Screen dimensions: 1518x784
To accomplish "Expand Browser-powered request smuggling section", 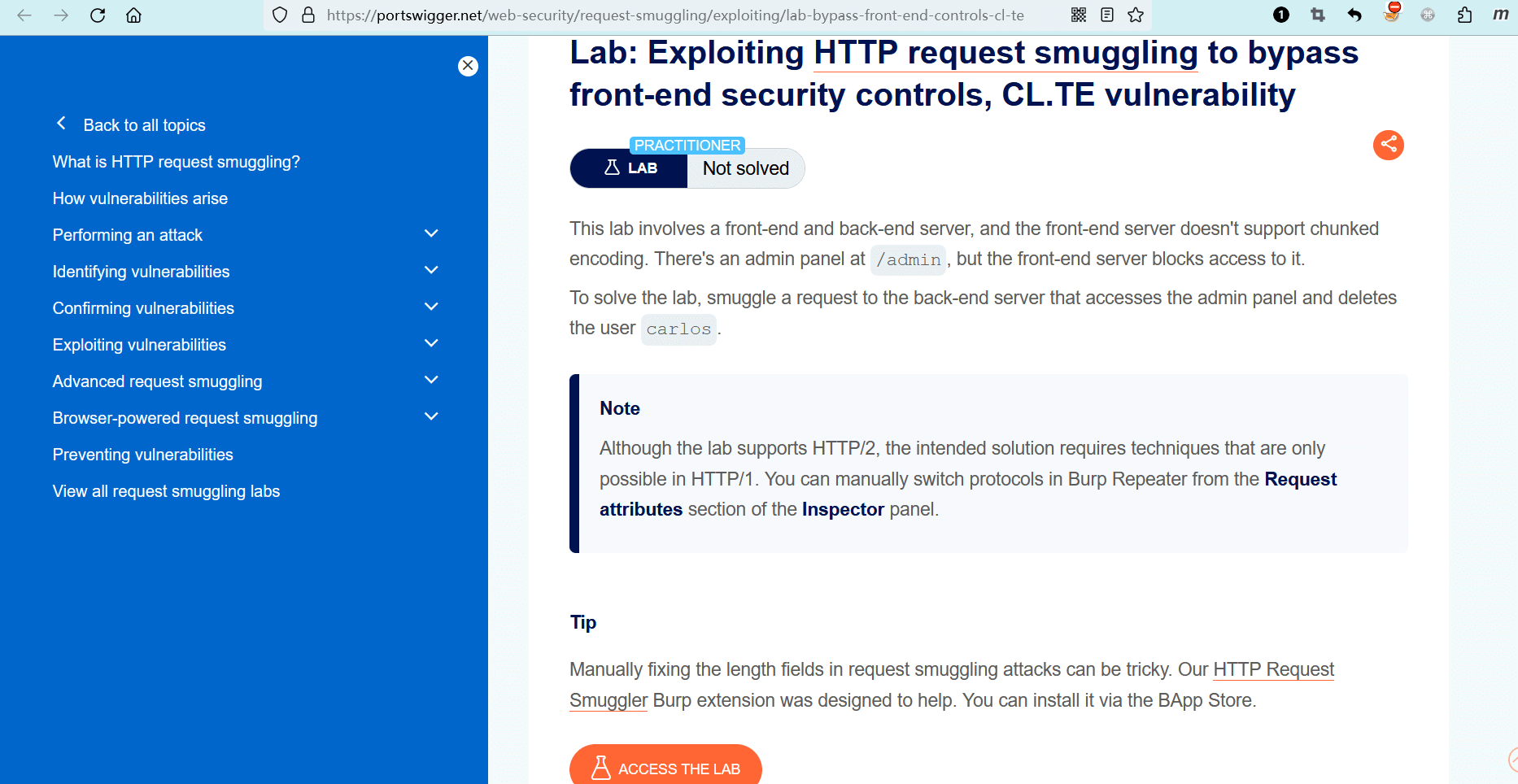I will [431, 417].
